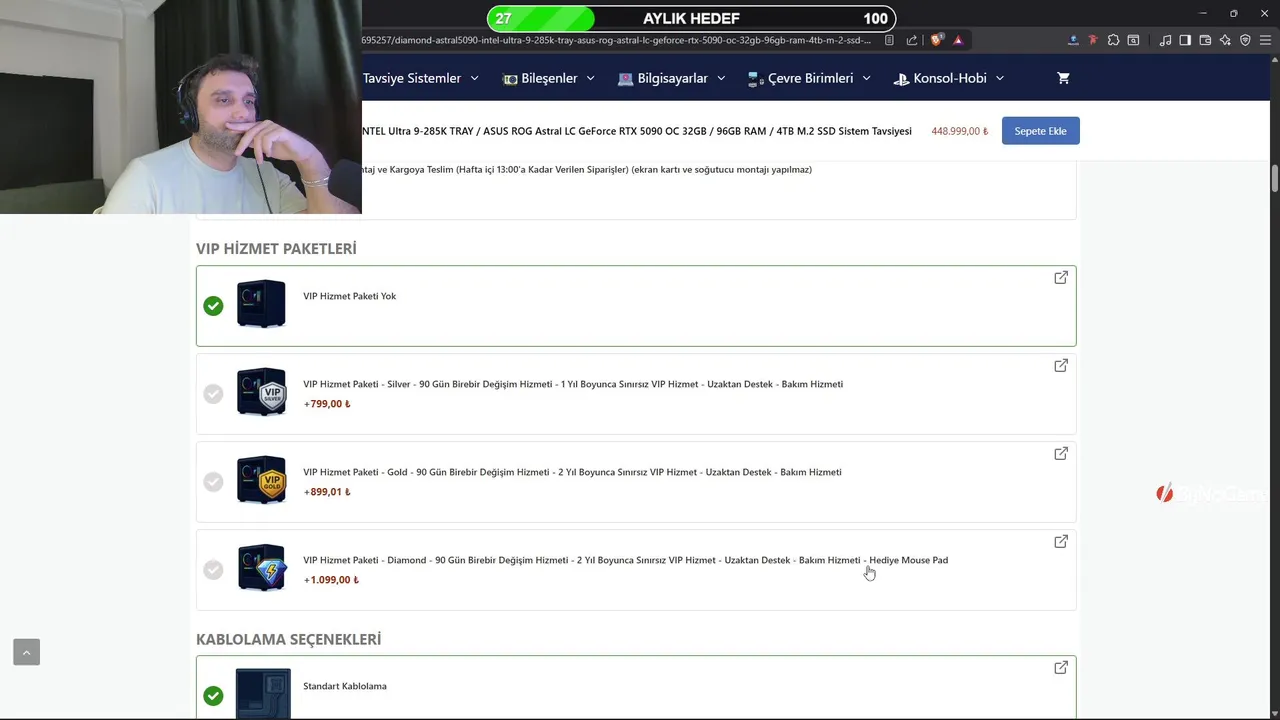The height and width of the screenshot is (720, 1280).
Task: Toggle the browser sidebar panel icon
Action: click(x=1185, y=40)
